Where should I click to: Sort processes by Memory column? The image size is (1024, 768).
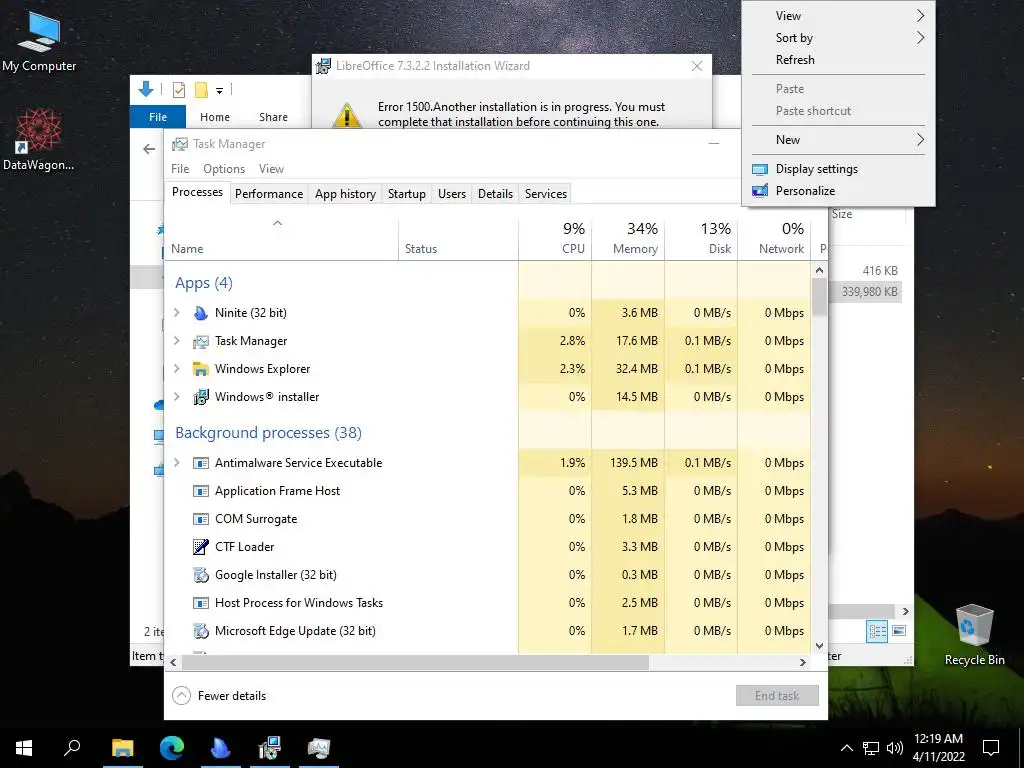click(x=628, y=238)
